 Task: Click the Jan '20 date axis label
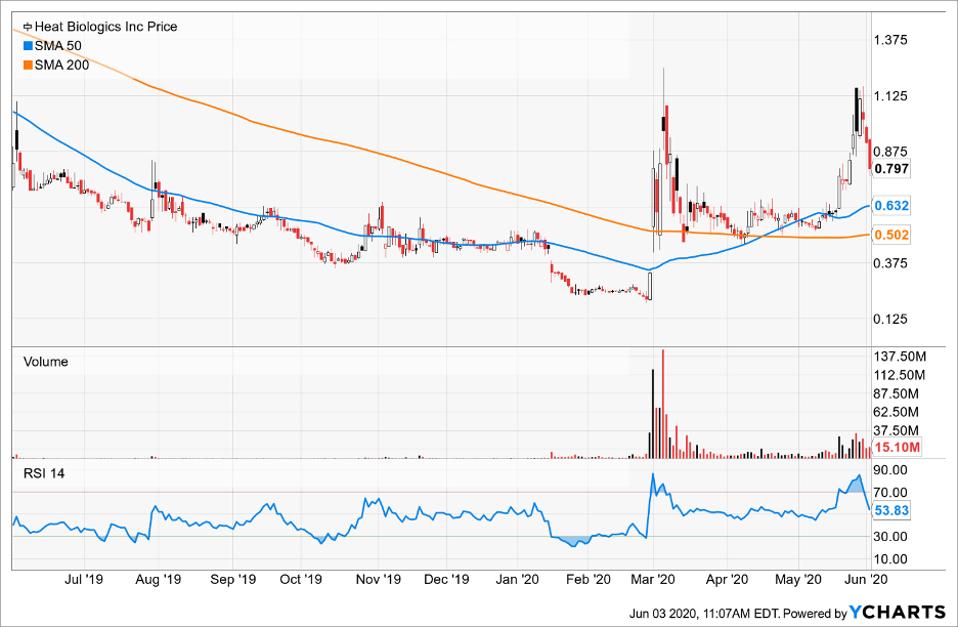click(x=517, y=579)
